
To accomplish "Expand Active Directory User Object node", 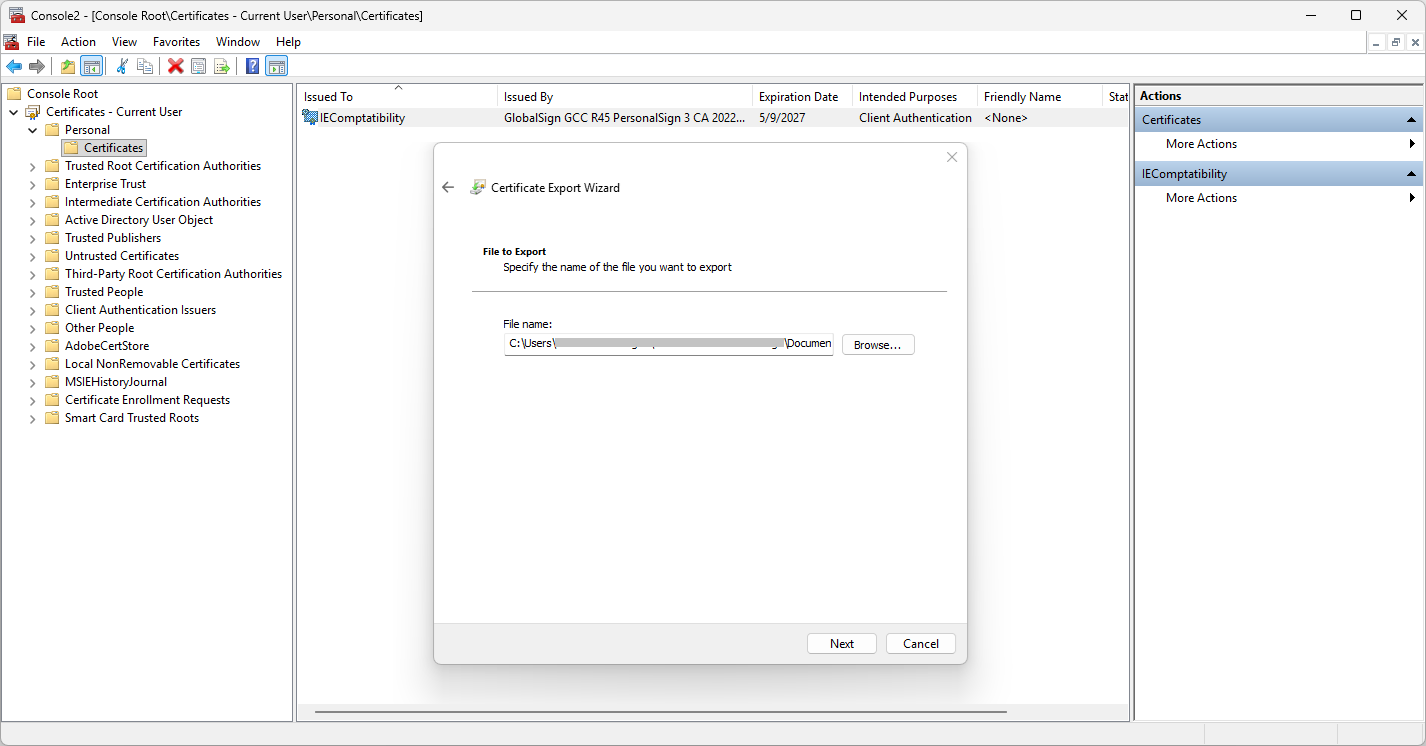I will [33, 220].
